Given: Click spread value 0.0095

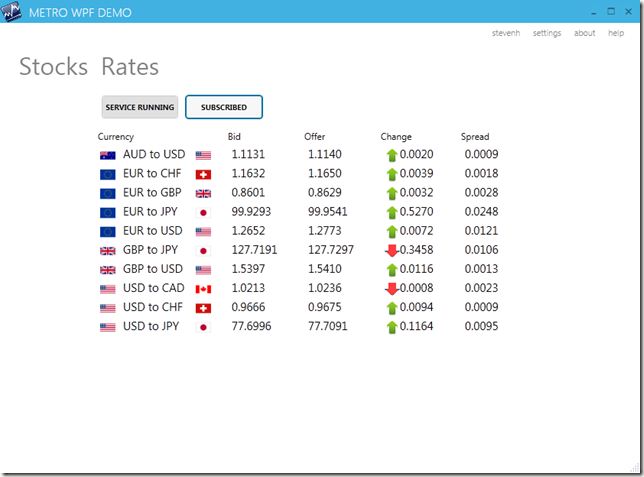Looking at the screenshot, I should tap(481, 326).
